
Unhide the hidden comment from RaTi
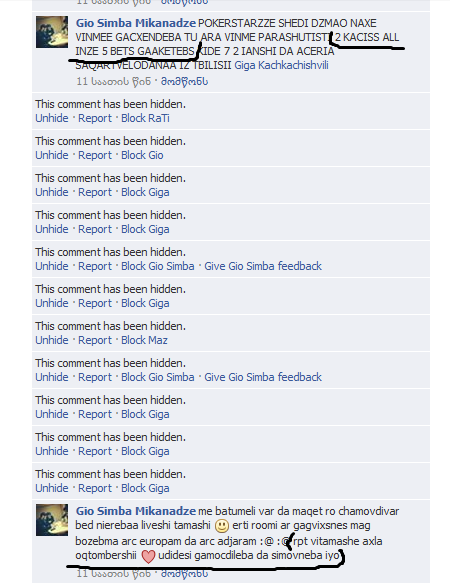tap(52, 118)
